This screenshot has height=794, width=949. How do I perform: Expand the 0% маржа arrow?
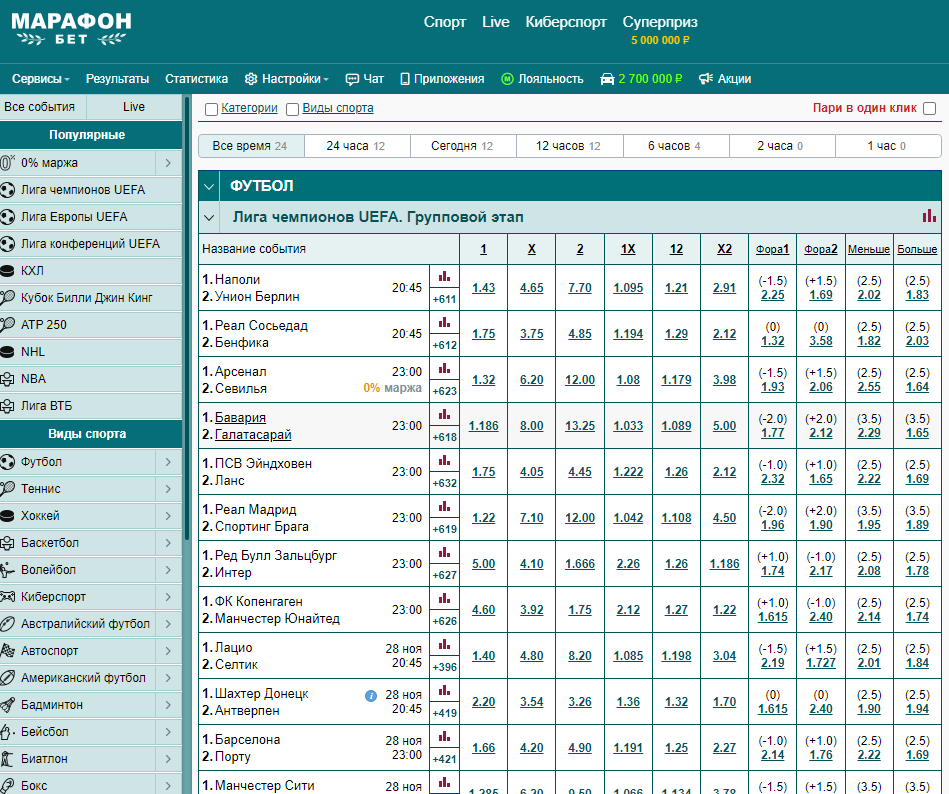(168, 163)
